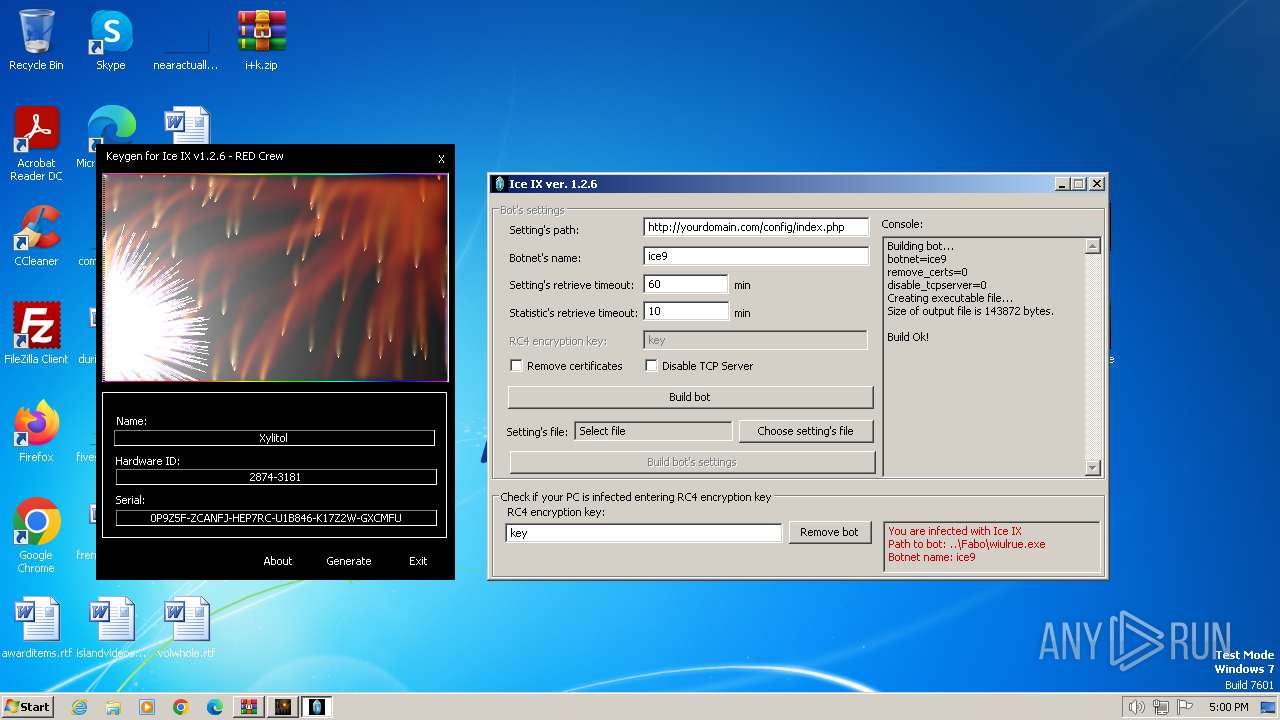The width and height of the screenshot is (1280, 720).
Task: Launch Edge from the taskbar
Action: click(x=215, y=707)
